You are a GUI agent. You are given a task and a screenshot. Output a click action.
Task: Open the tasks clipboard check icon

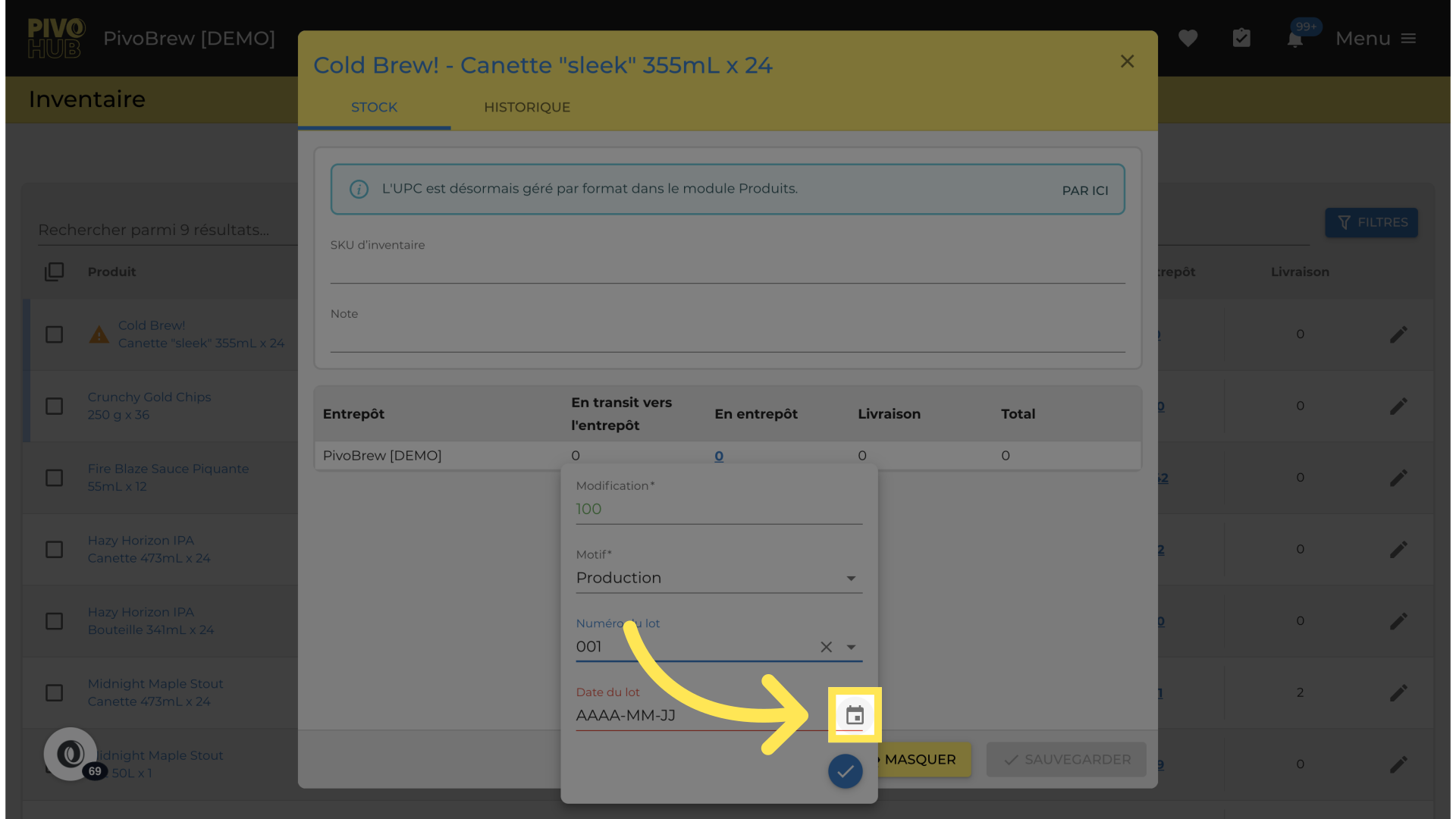[x=1241, y=38]
